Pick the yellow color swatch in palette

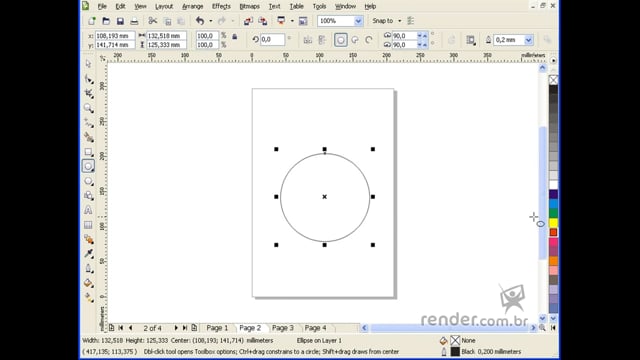coord(553,222)
